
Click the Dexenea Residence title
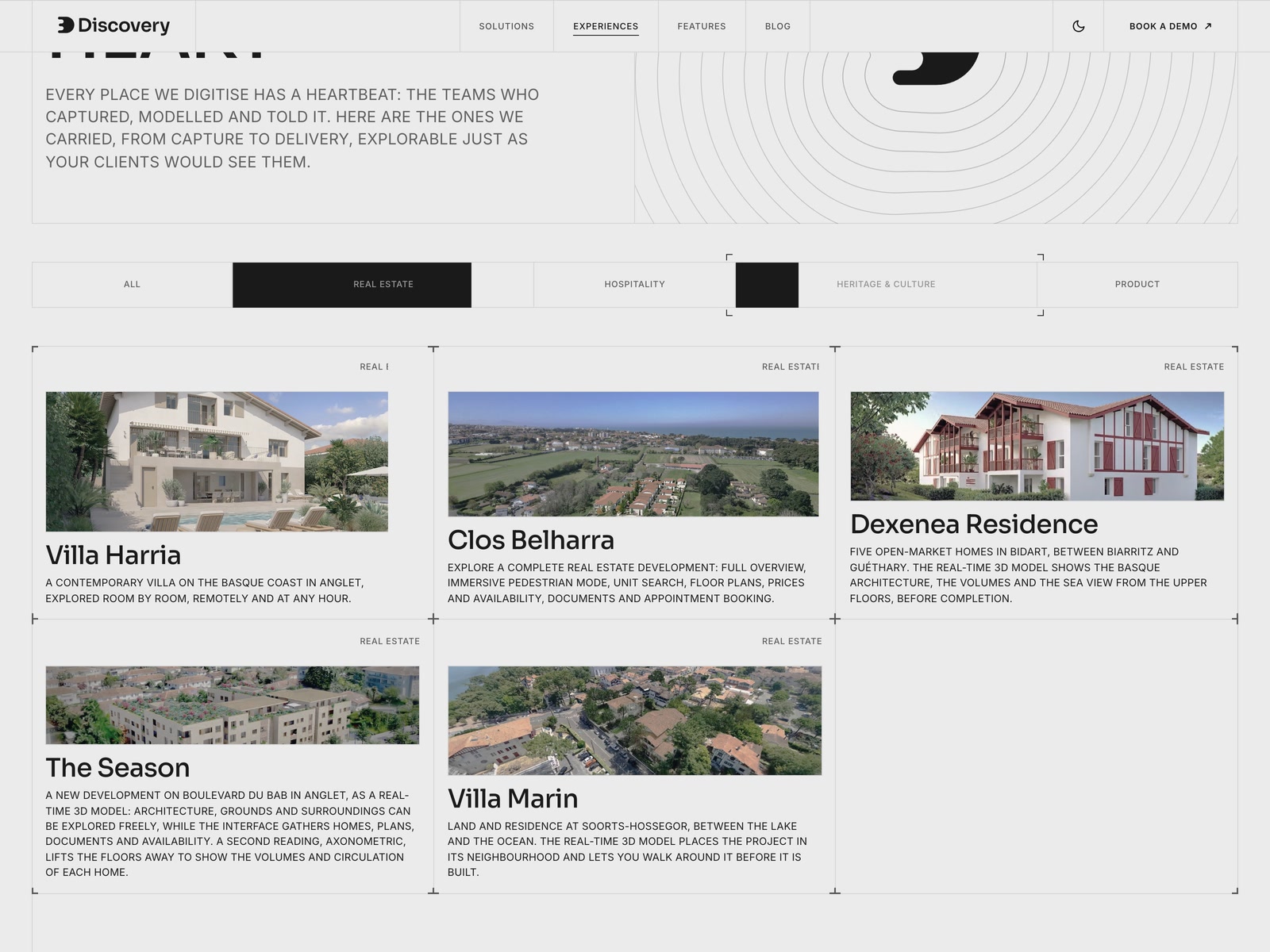(974, 524)
